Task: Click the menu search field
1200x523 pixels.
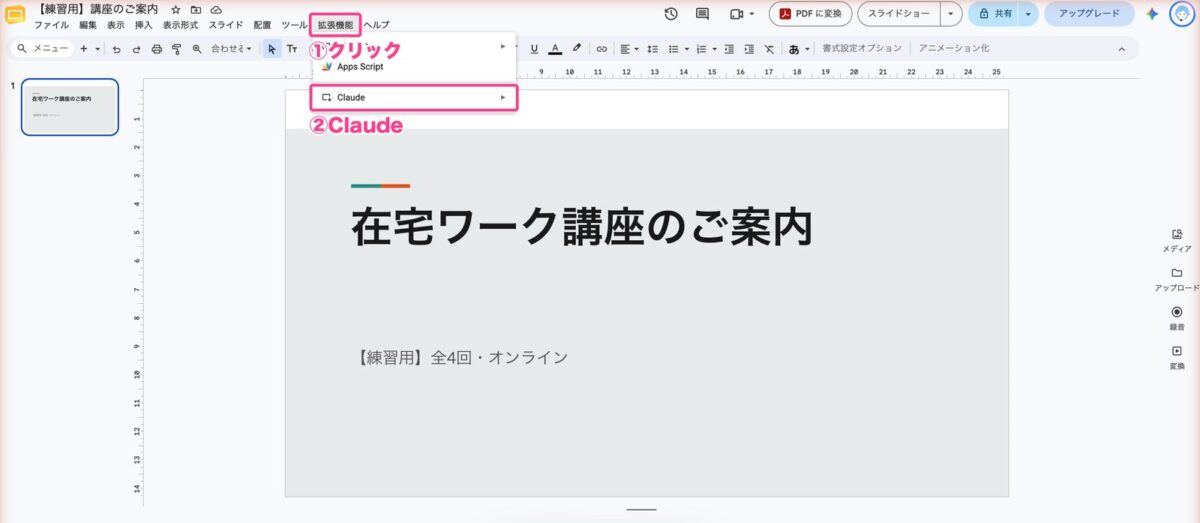Action: pos(42,48)
